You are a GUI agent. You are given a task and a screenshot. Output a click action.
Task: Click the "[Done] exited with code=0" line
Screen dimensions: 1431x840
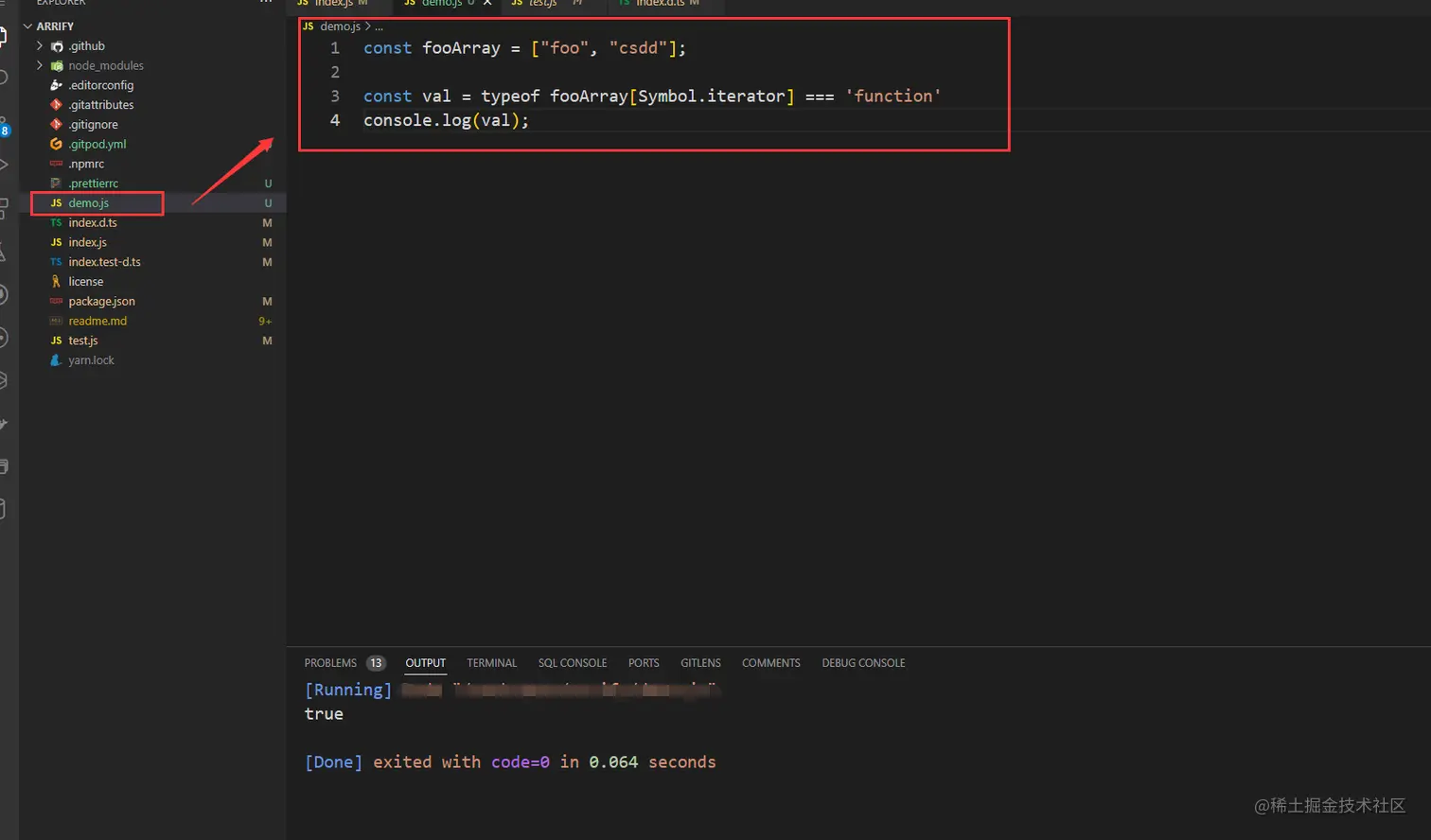[x=510, y=762]
